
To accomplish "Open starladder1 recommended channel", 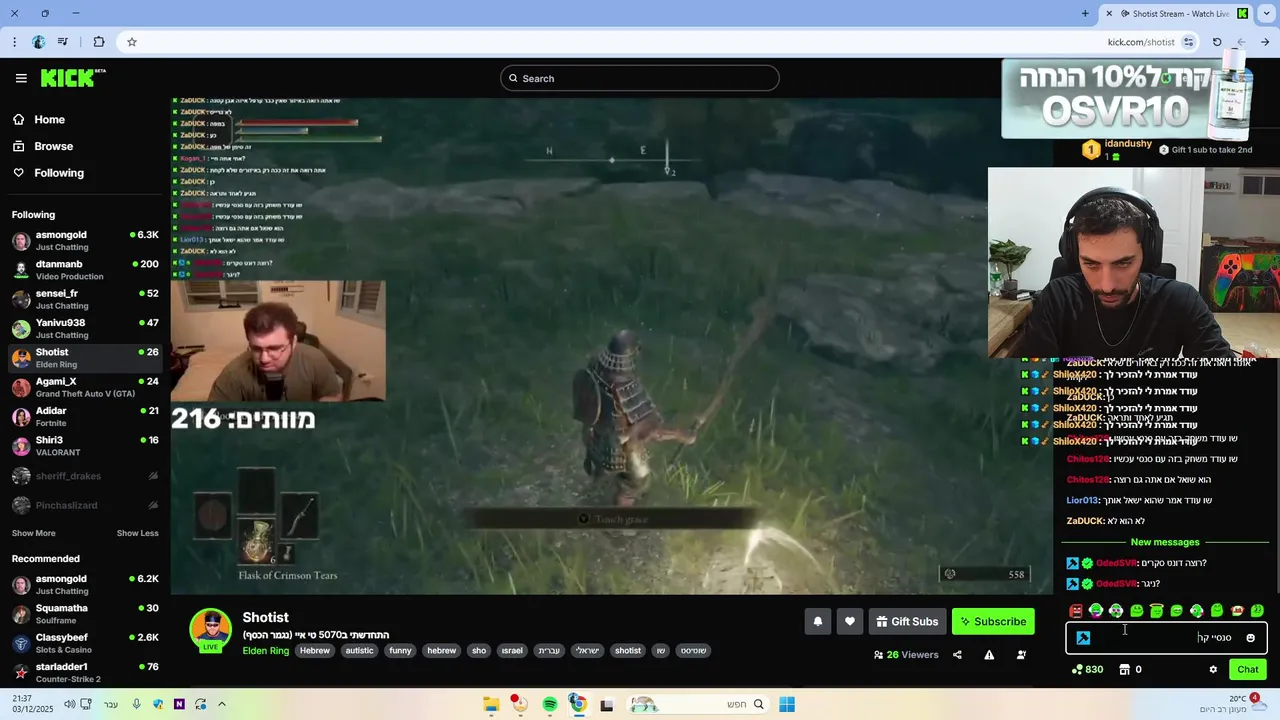I will pyautogui.click(x=85, y=672).
